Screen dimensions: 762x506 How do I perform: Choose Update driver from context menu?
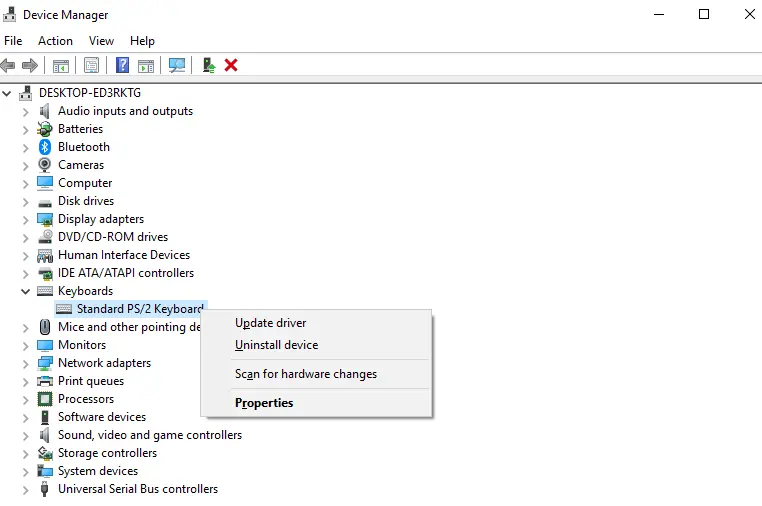(316, 323)
